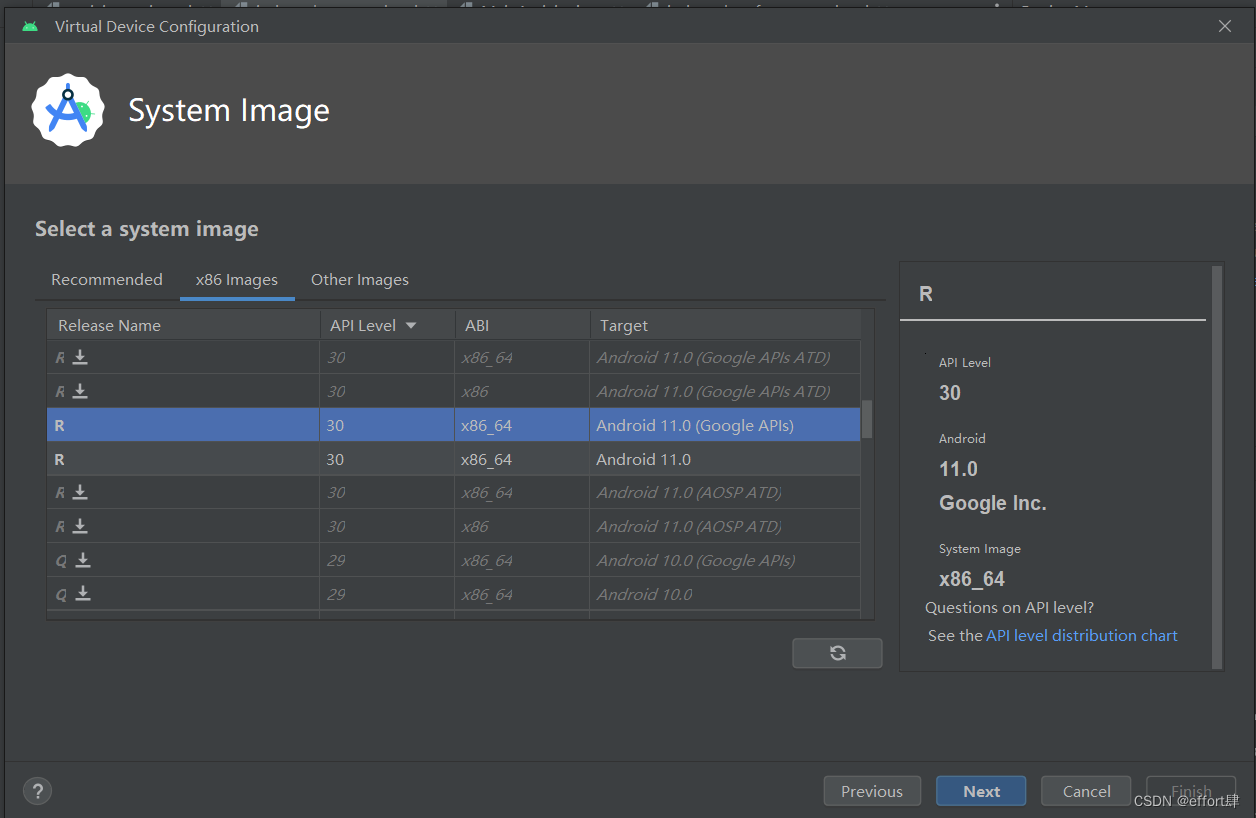
Task: Go to Previous step
Action: (x=872, y=791)
